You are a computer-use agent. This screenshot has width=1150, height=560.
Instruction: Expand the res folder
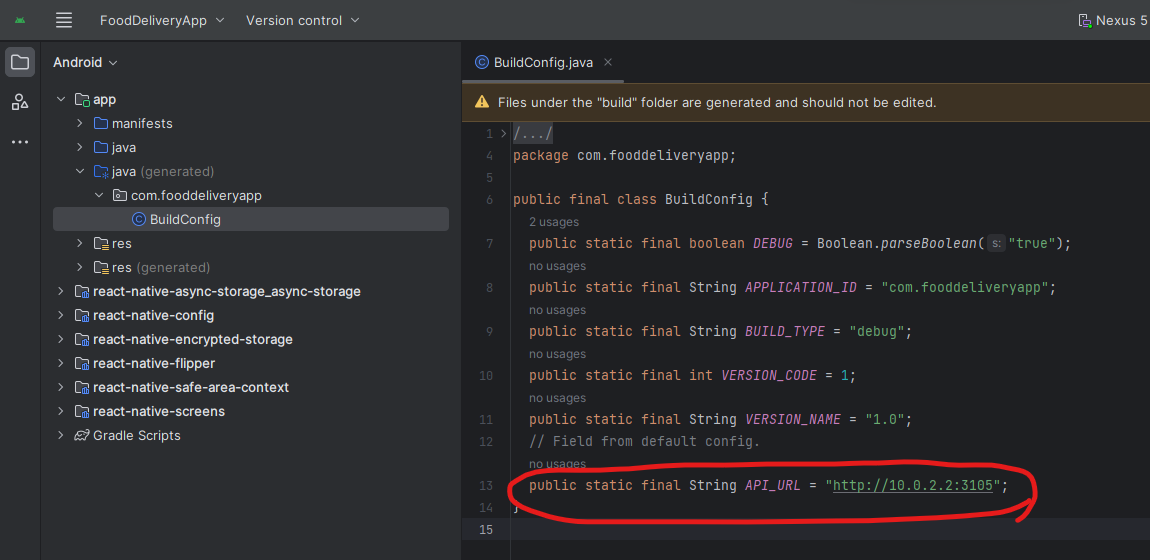tap(80, 243)
